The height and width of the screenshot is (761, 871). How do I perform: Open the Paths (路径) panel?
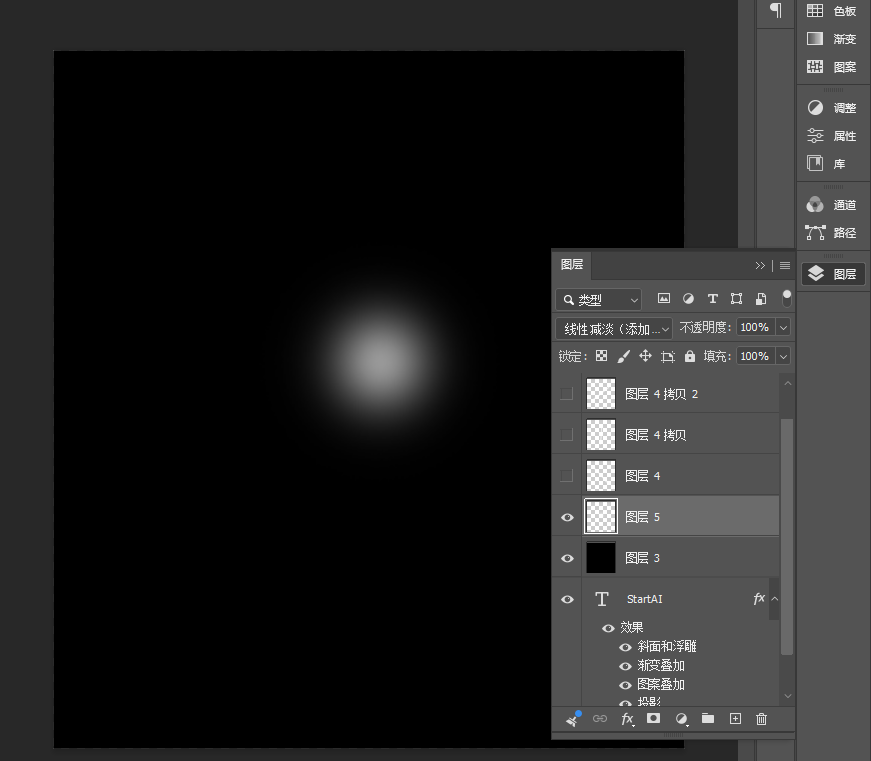(x=832, y=233)
